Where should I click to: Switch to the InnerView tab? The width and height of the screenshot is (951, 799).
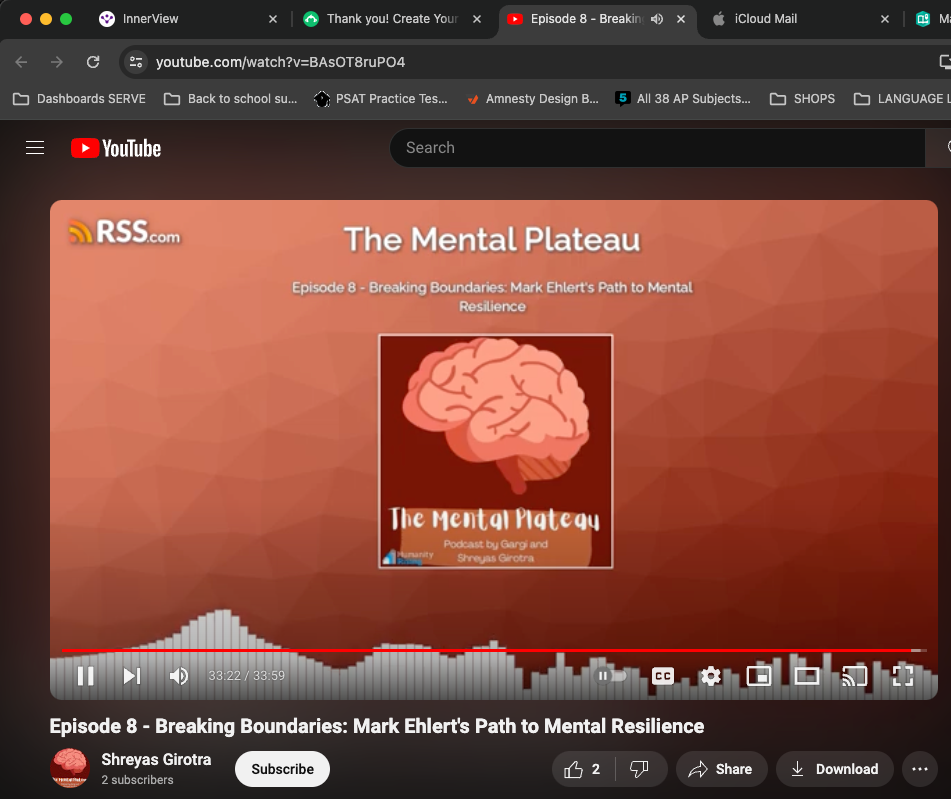click(188, 19)
